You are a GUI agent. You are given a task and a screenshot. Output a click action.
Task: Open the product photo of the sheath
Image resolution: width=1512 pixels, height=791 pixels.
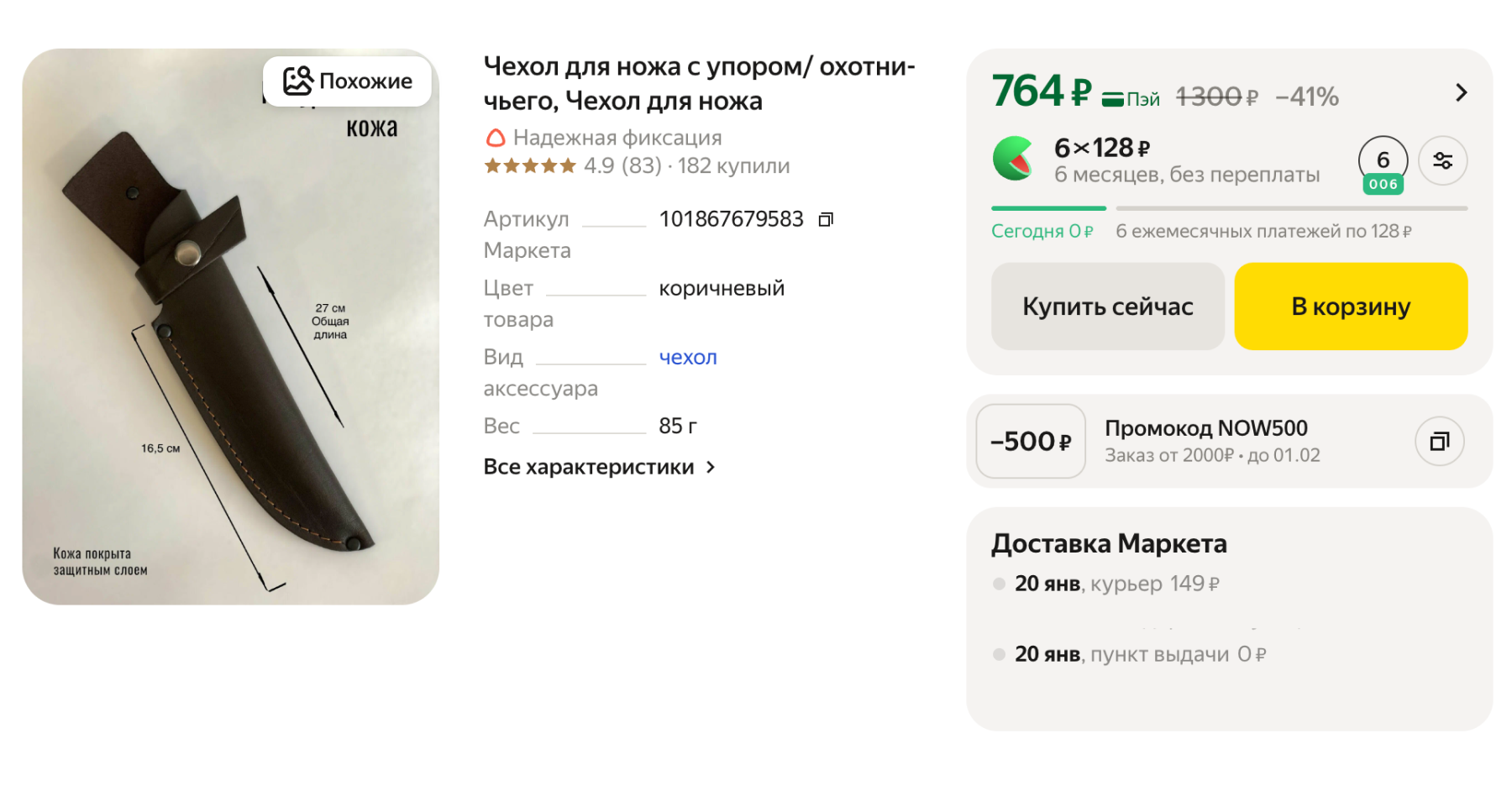pyautogui.click(x=233, y=336)
